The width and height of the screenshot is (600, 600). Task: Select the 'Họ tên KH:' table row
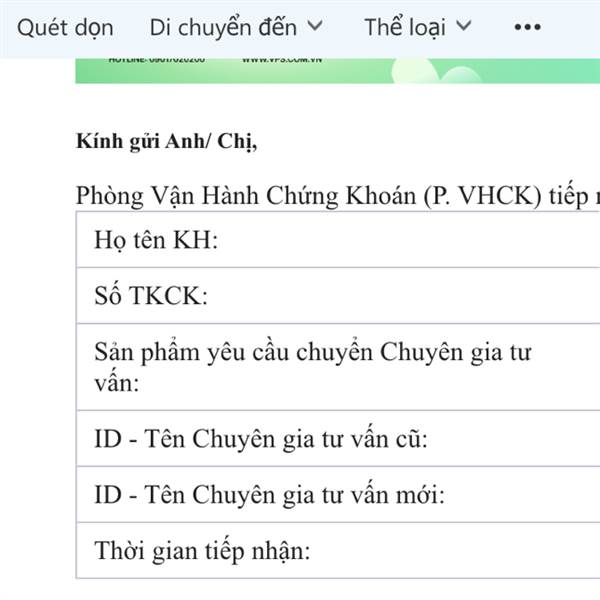pyautogui.click(x=338, y=240)
